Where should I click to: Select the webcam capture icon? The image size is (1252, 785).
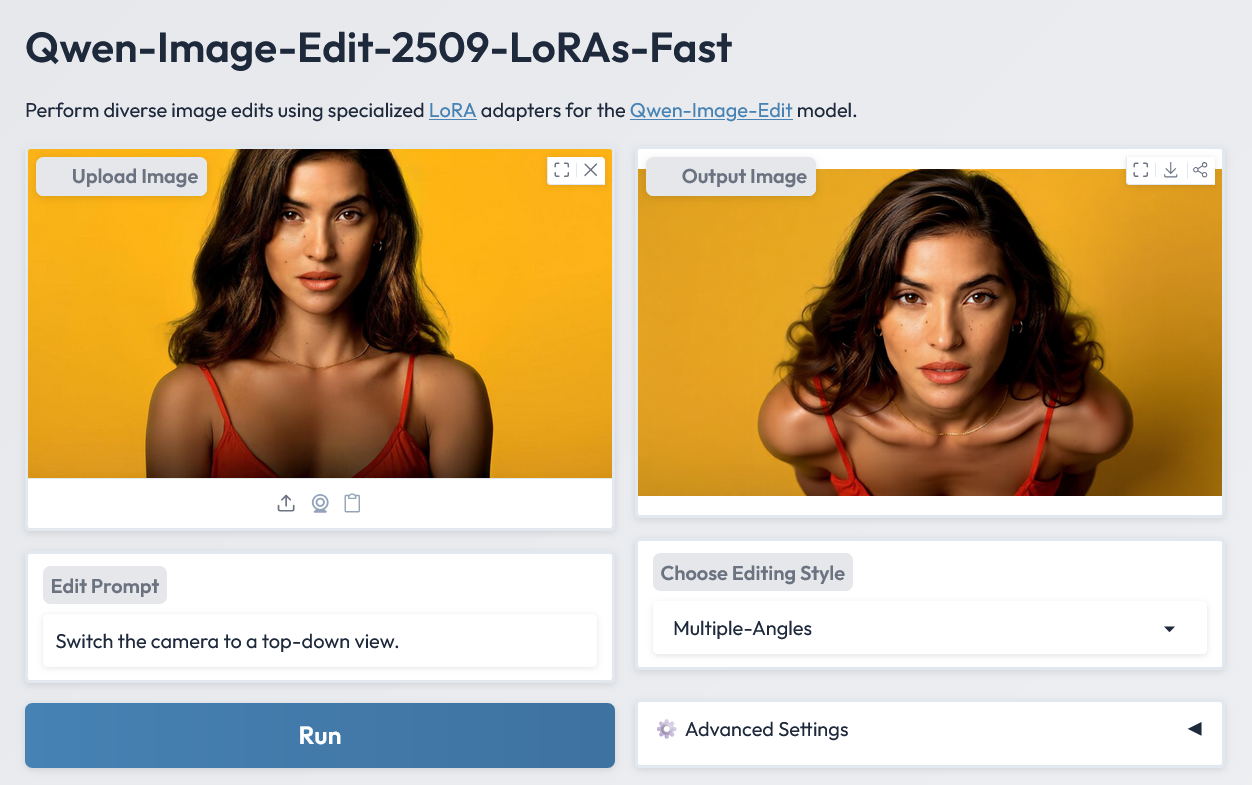tap(320, 503)
